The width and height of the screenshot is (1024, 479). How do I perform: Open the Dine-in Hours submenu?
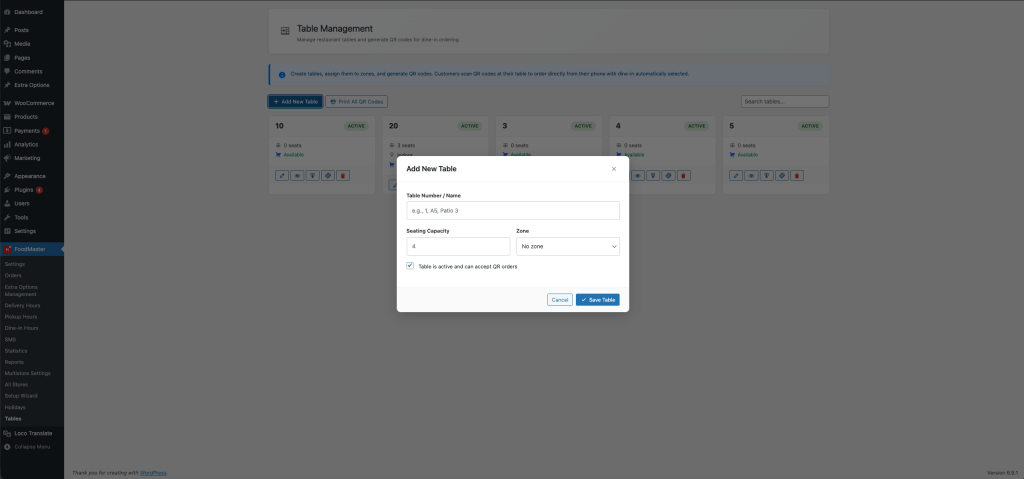coord(22,328)
